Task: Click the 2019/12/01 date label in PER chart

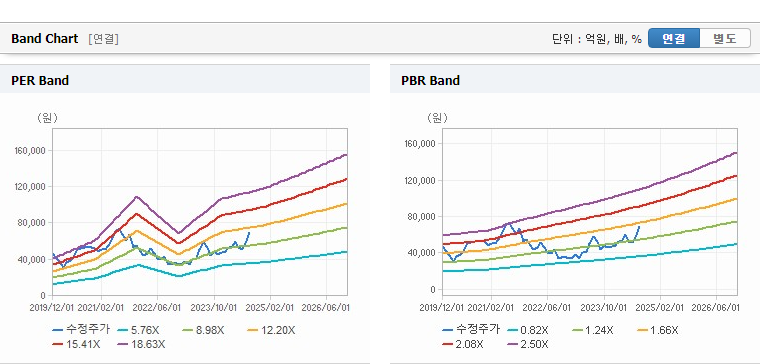Action: (52, 308)
